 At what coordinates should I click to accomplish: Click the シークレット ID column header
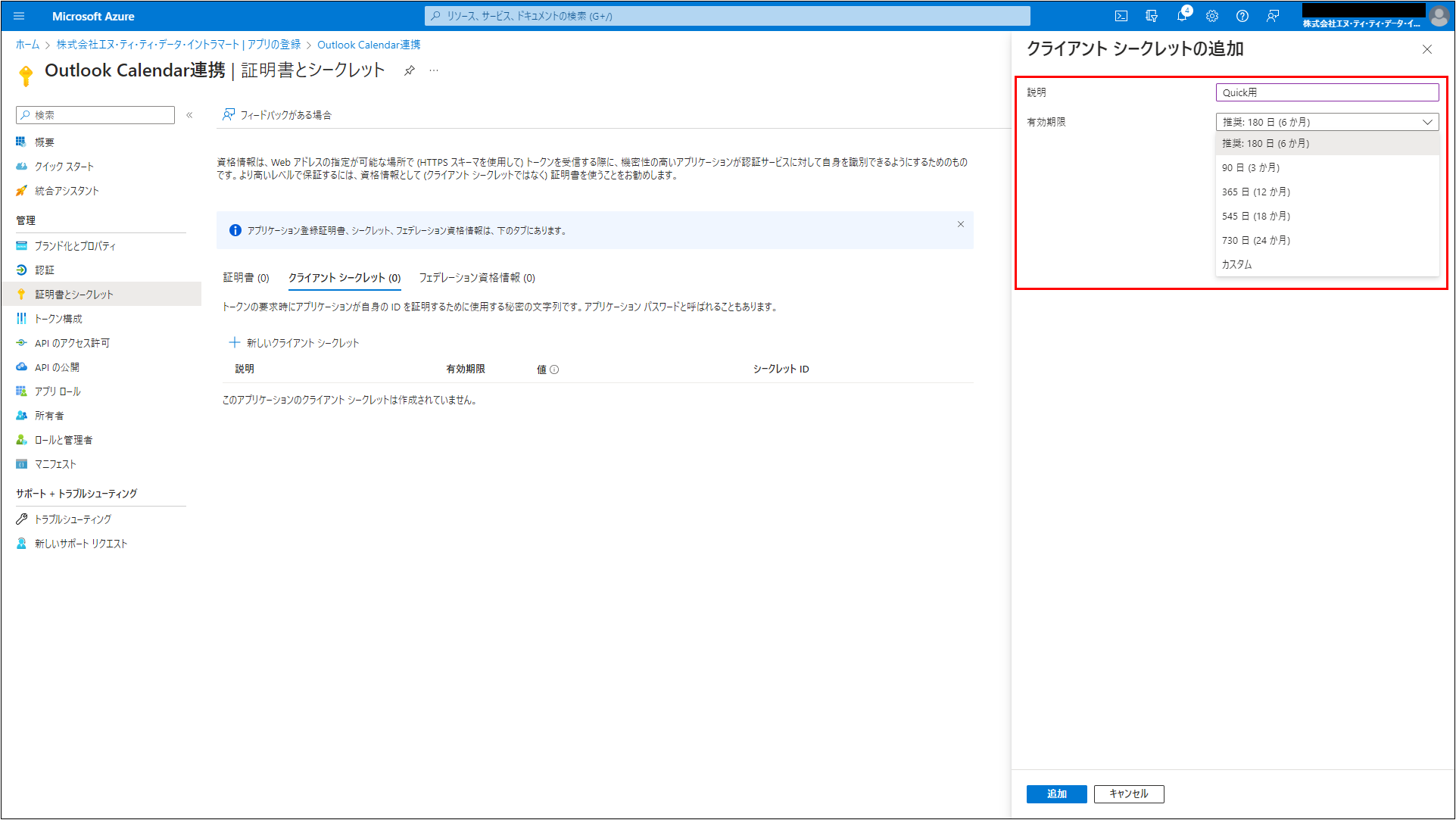[781, 369]
